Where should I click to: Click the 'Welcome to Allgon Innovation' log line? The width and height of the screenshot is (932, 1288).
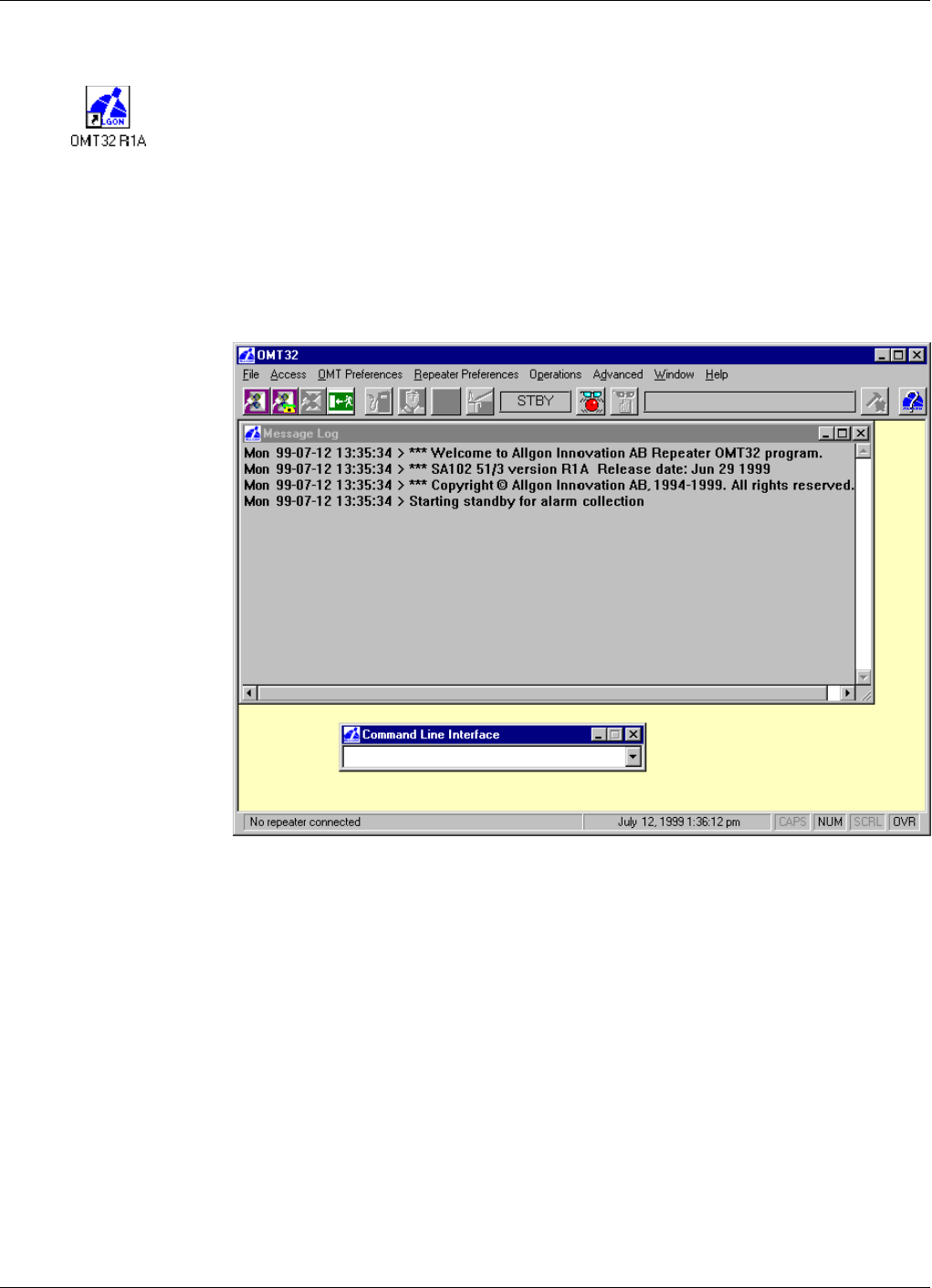pos(533,453)
